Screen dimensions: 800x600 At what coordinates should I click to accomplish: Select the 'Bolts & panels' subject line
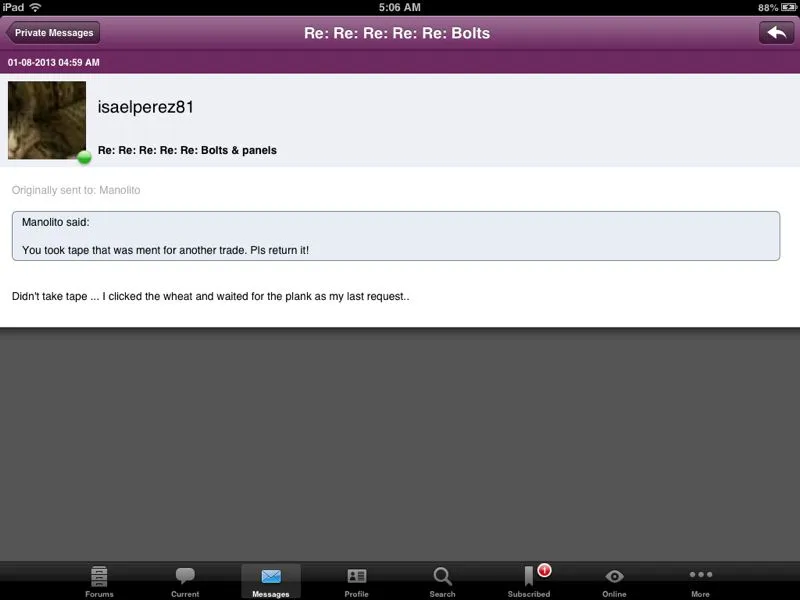click(187, 150)
